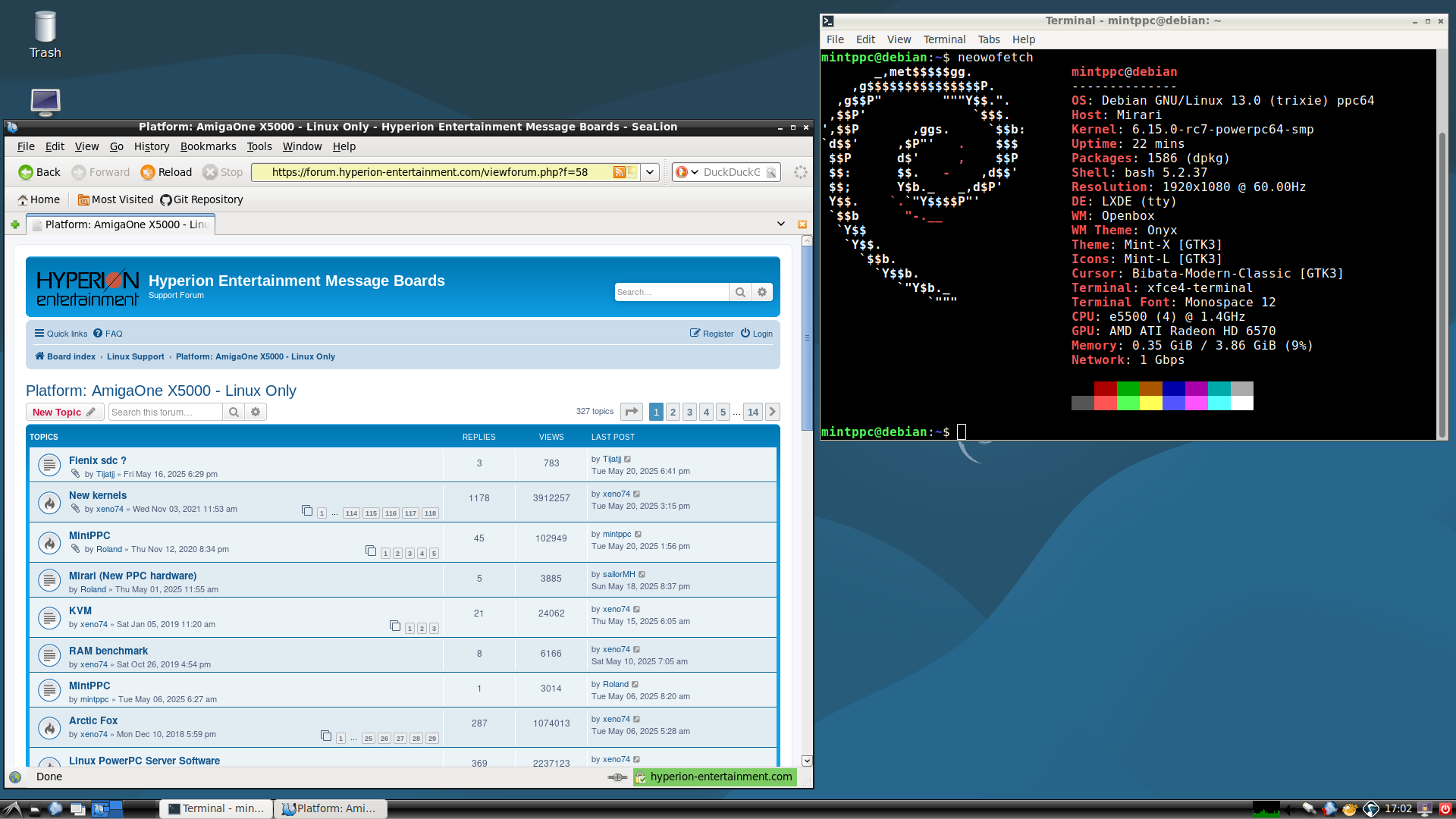Open the jump-to-page arrow dropdown
Screen dimensions: 1456x819
point(631,412)
